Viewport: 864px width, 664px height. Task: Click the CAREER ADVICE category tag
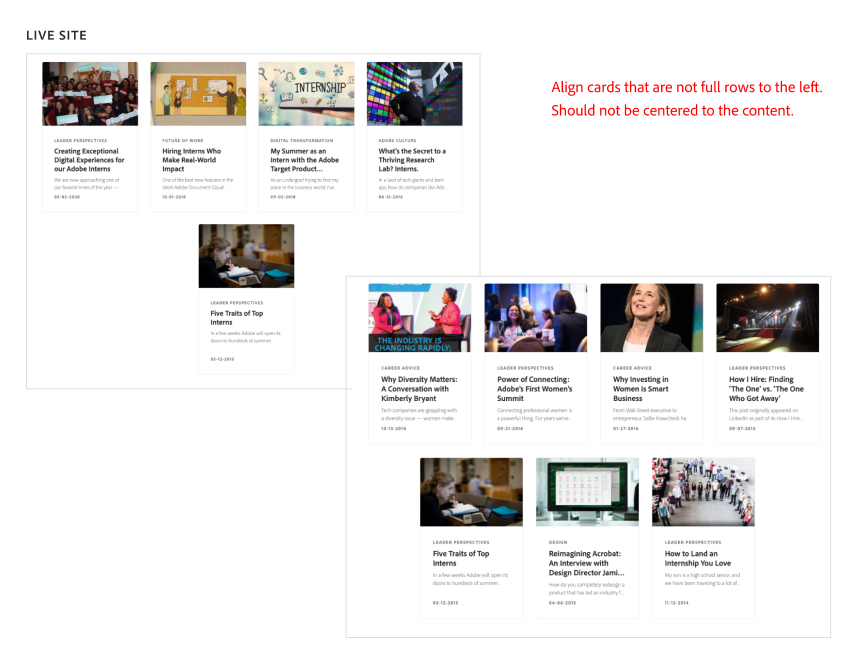pyautogui.click(x=399, y=367)
